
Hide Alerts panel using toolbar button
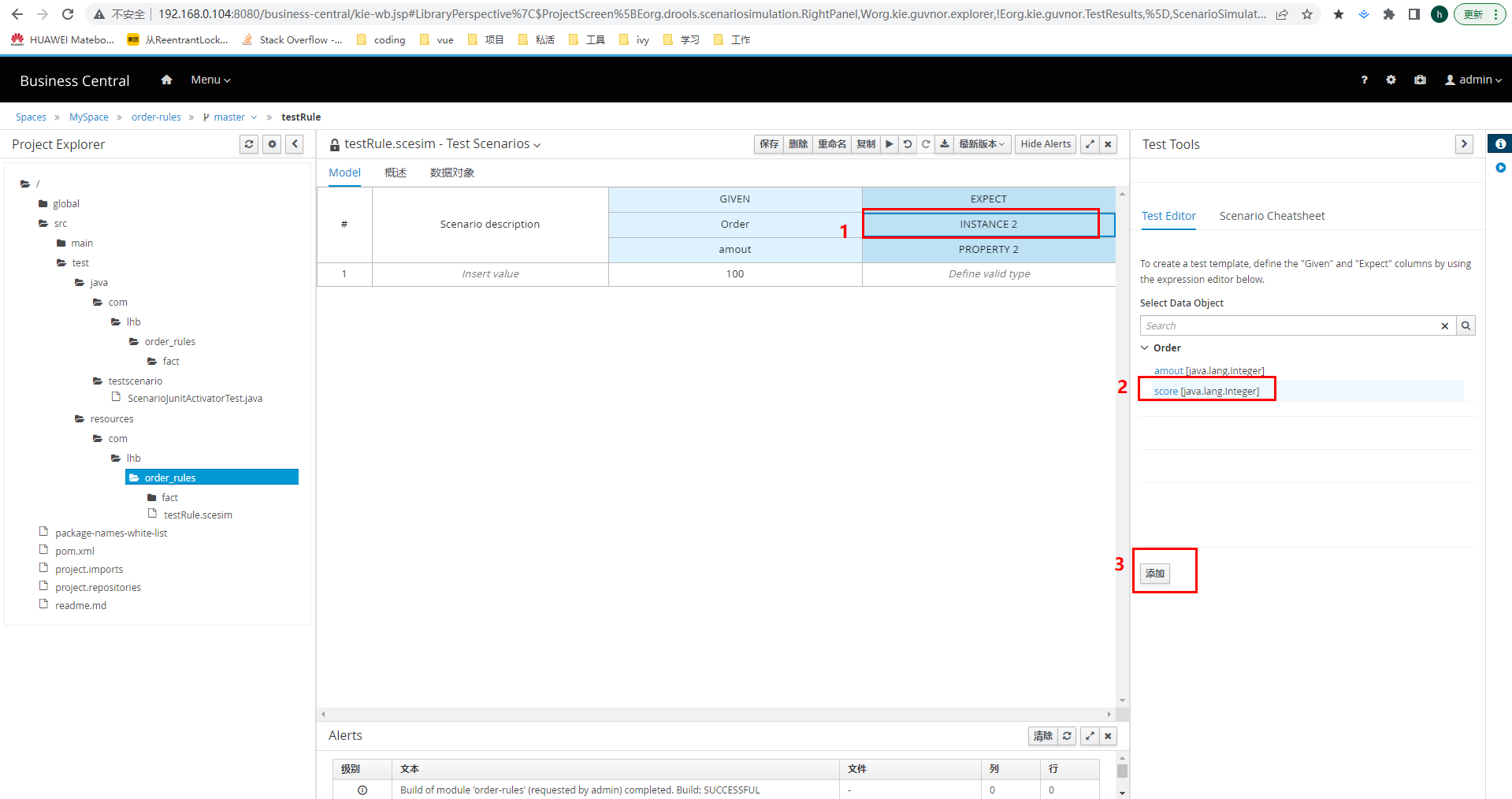click(1045, 144)
